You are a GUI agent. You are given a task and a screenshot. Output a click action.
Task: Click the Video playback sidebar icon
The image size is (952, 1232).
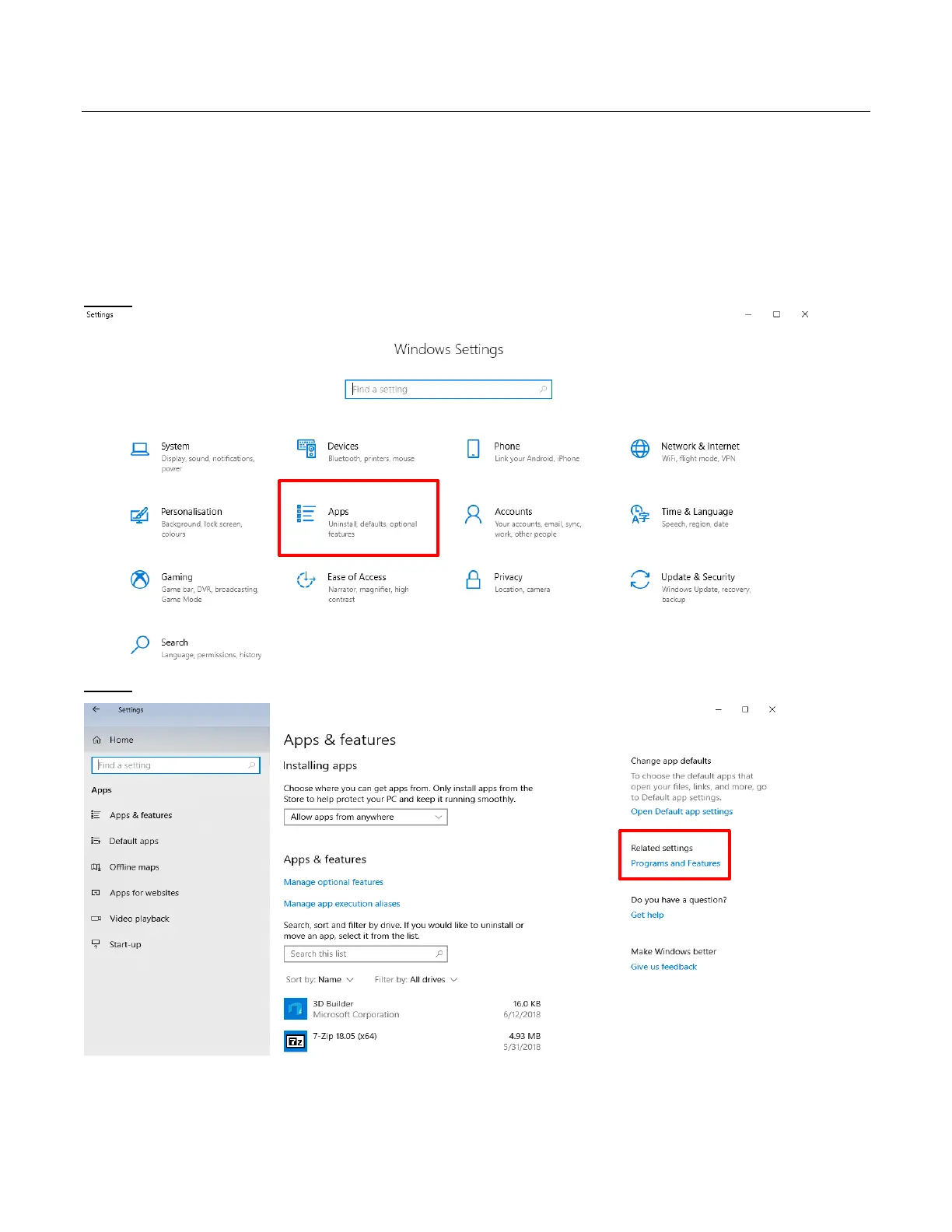[96, 919]
